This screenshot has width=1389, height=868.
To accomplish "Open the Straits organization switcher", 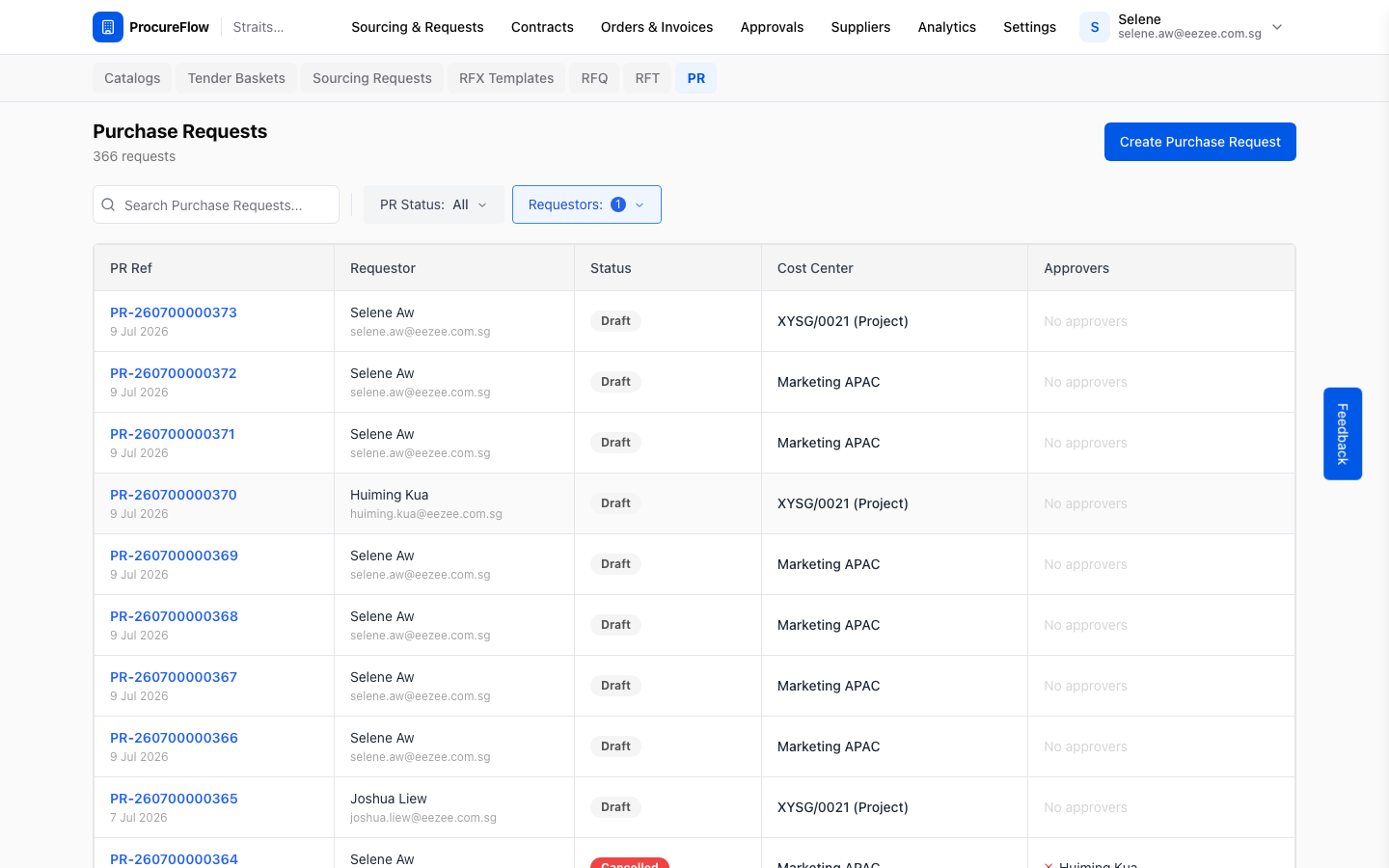I will (x=259, y=27).
